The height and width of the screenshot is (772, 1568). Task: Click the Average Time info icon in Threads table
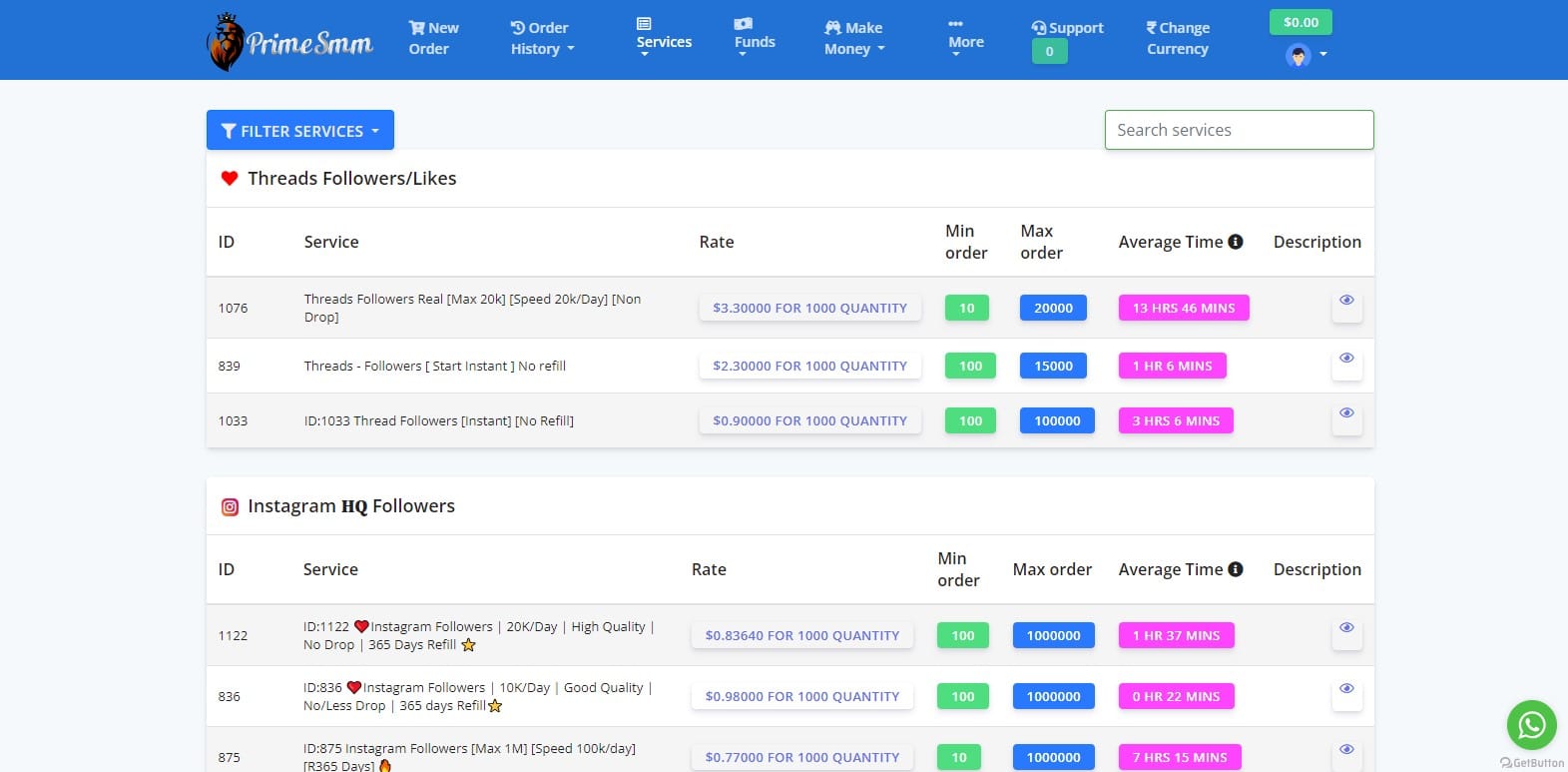click(1236, 242)
